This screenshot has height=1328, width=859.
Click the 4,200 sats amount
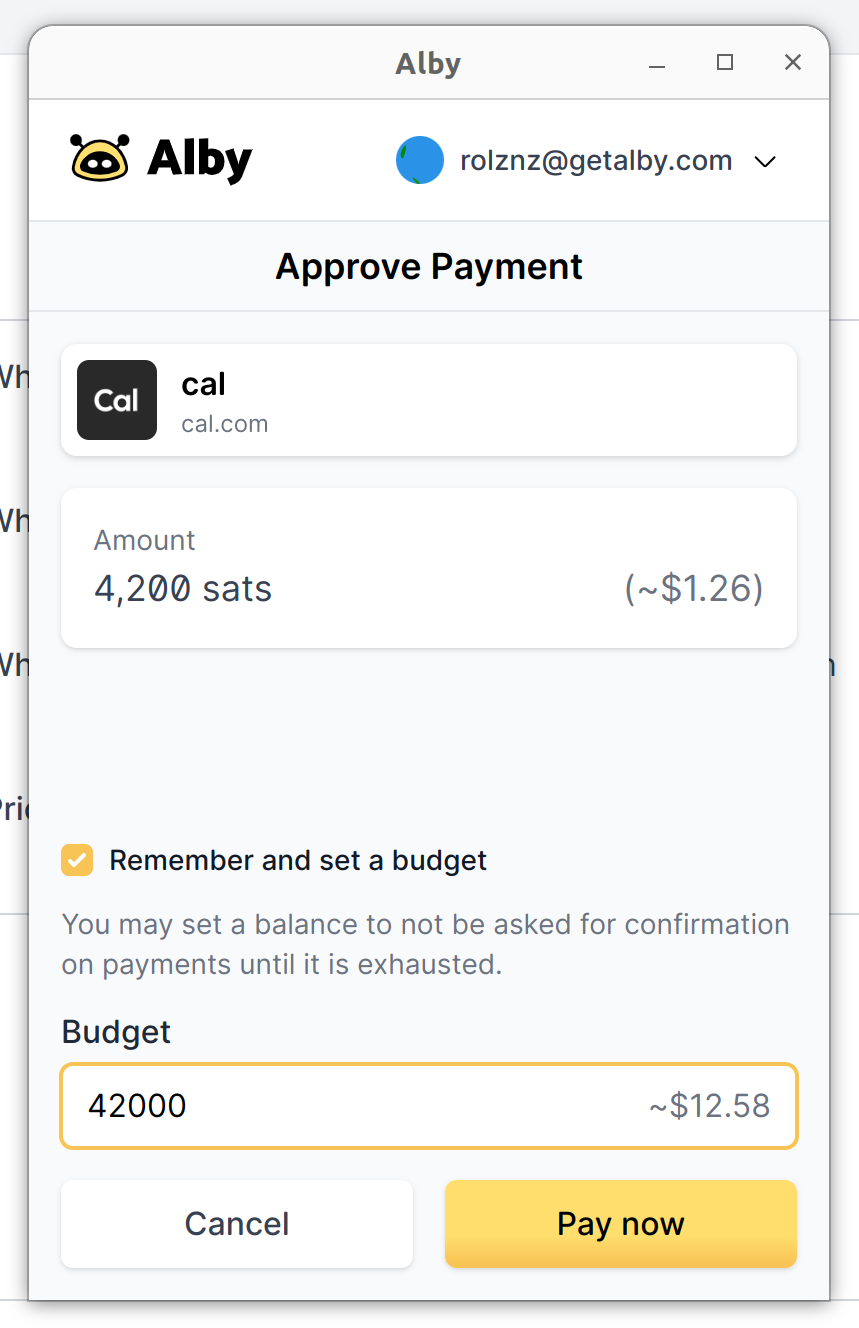(x=183, y=588)
